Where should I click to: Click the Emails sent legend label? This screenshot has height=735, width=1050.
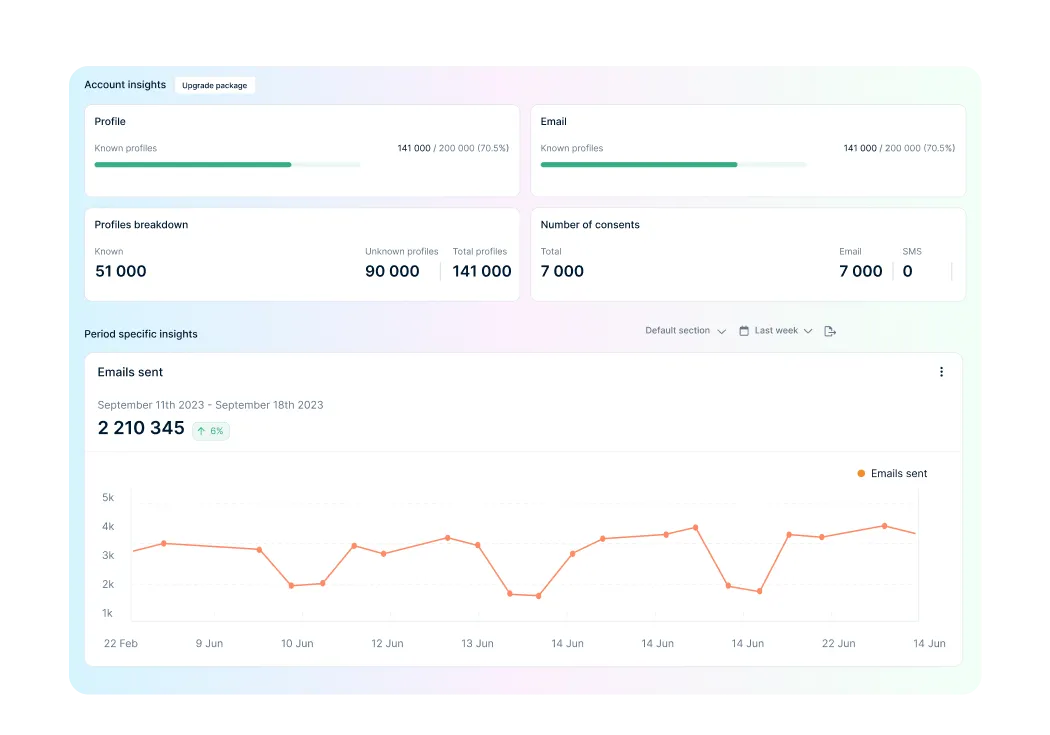coord(899,473)
